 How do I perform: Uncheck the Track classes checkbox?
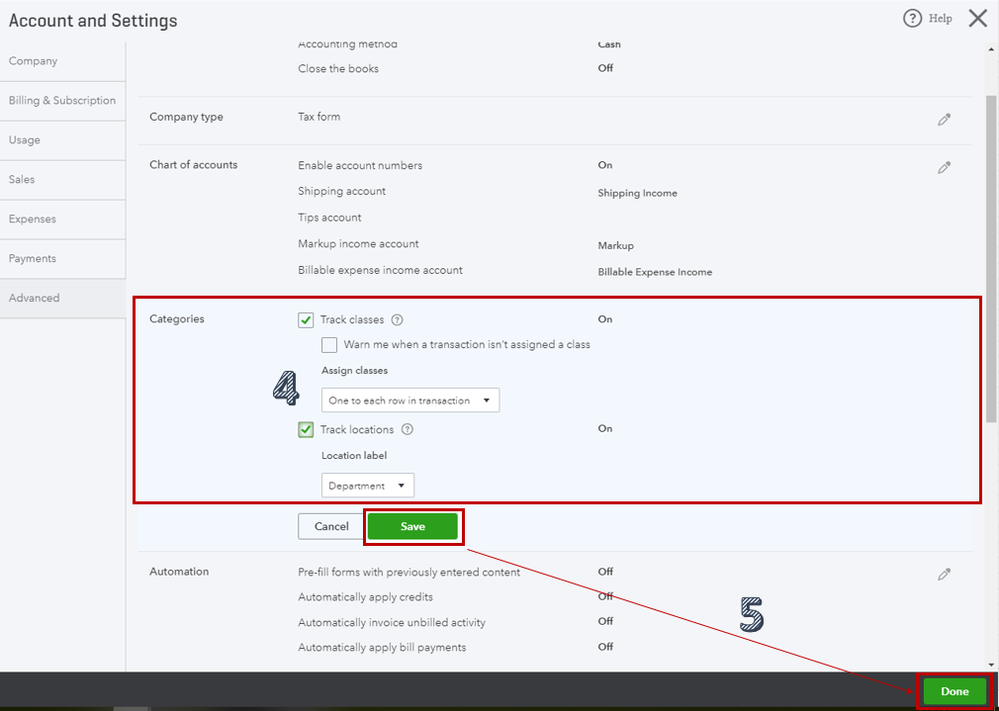click(x=306, y=320)
